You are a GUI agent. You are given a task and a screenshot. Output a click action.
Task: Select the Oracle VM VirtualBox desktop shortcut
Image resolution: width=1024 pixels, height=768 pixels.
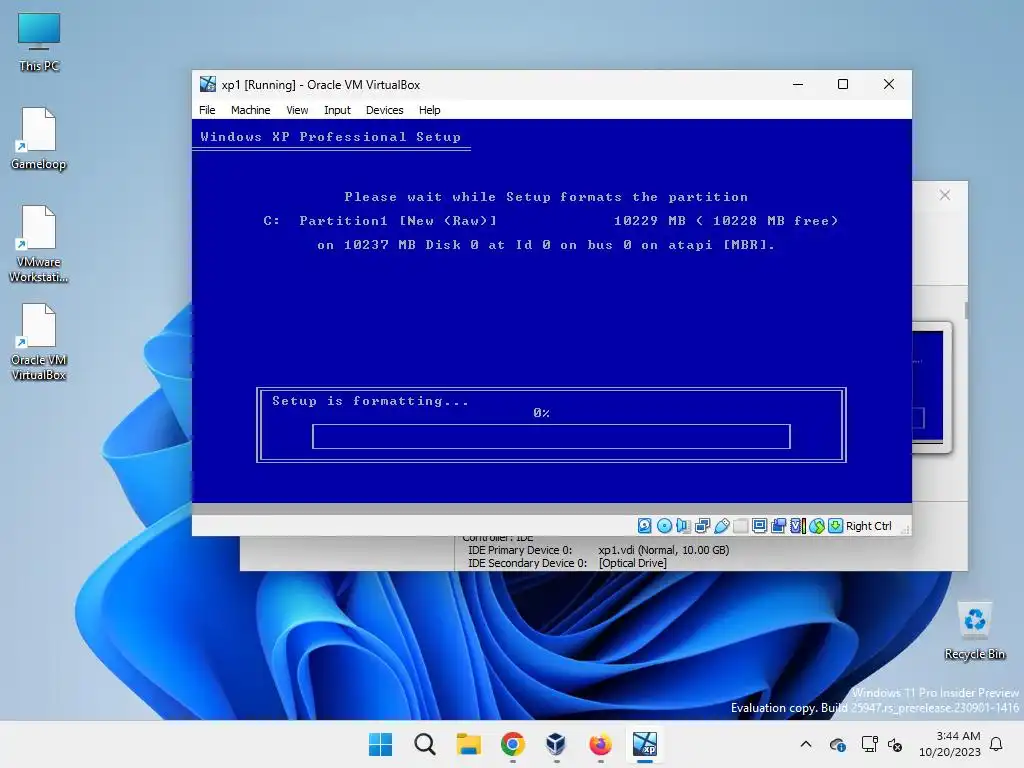(39, 342)
